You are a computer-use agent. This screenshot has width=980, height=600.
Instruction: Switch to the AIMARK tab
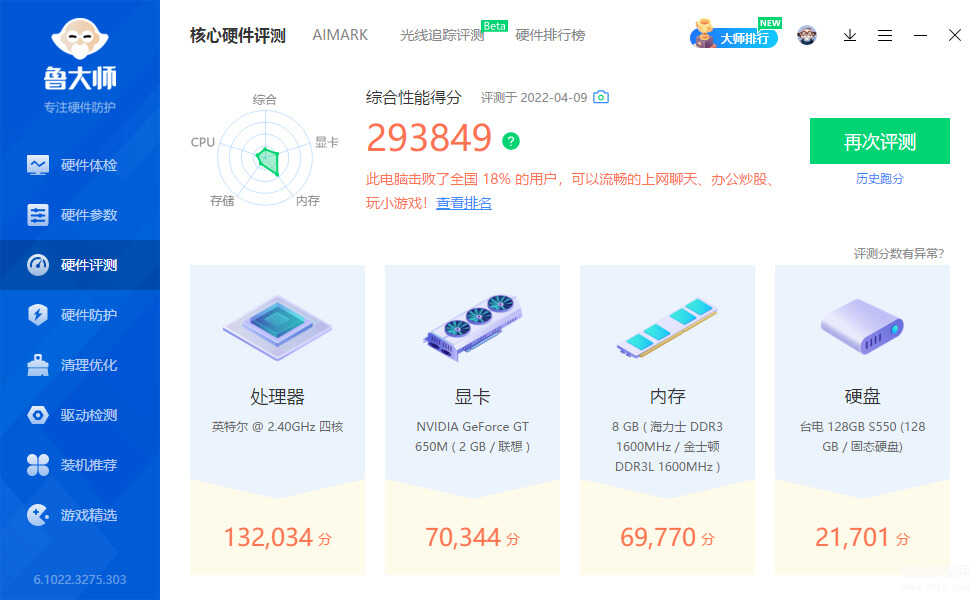[x=340, y=35]
